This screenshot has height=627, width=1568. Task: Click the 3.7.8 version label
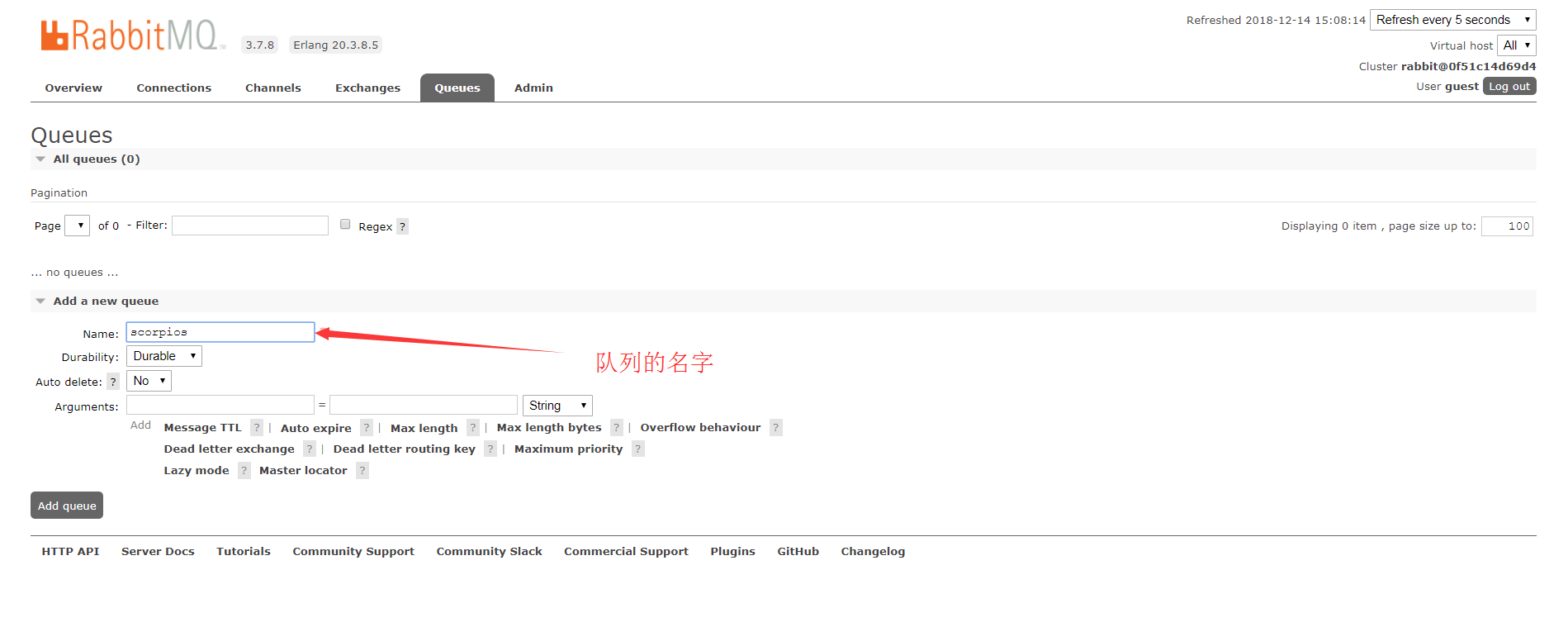pyautogui.click(x=260, y=45)
